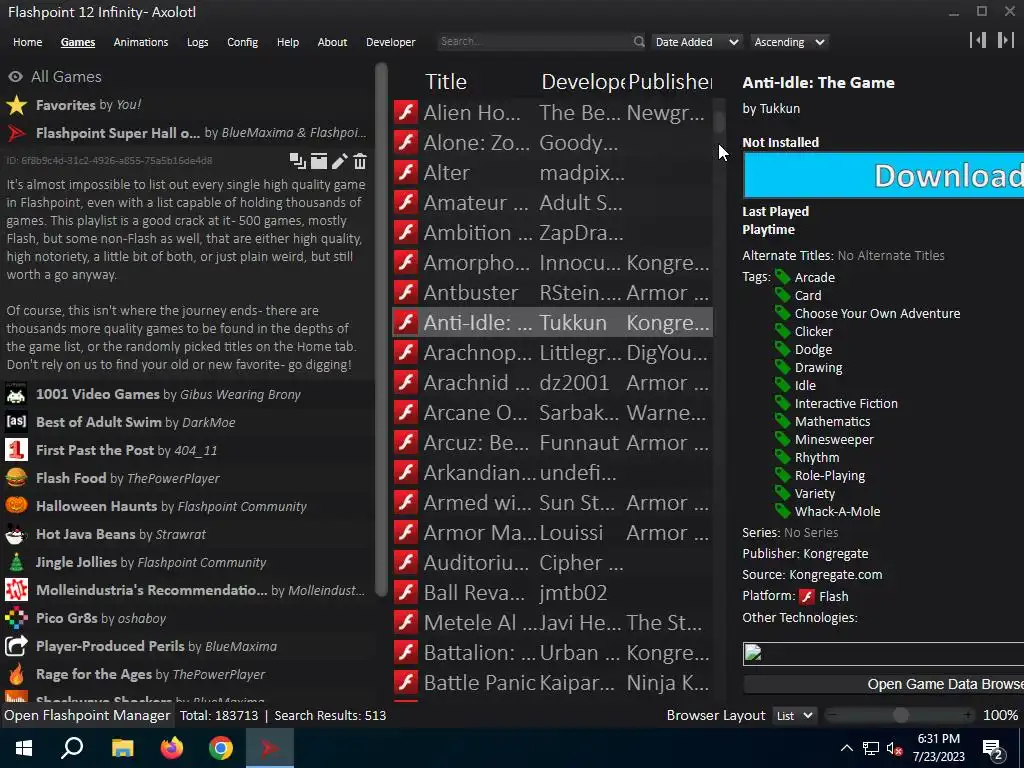Click the Whack-A-Mole tag
Image resolution: width=1024 pixels, height=768 pixels.
point(837,512)
